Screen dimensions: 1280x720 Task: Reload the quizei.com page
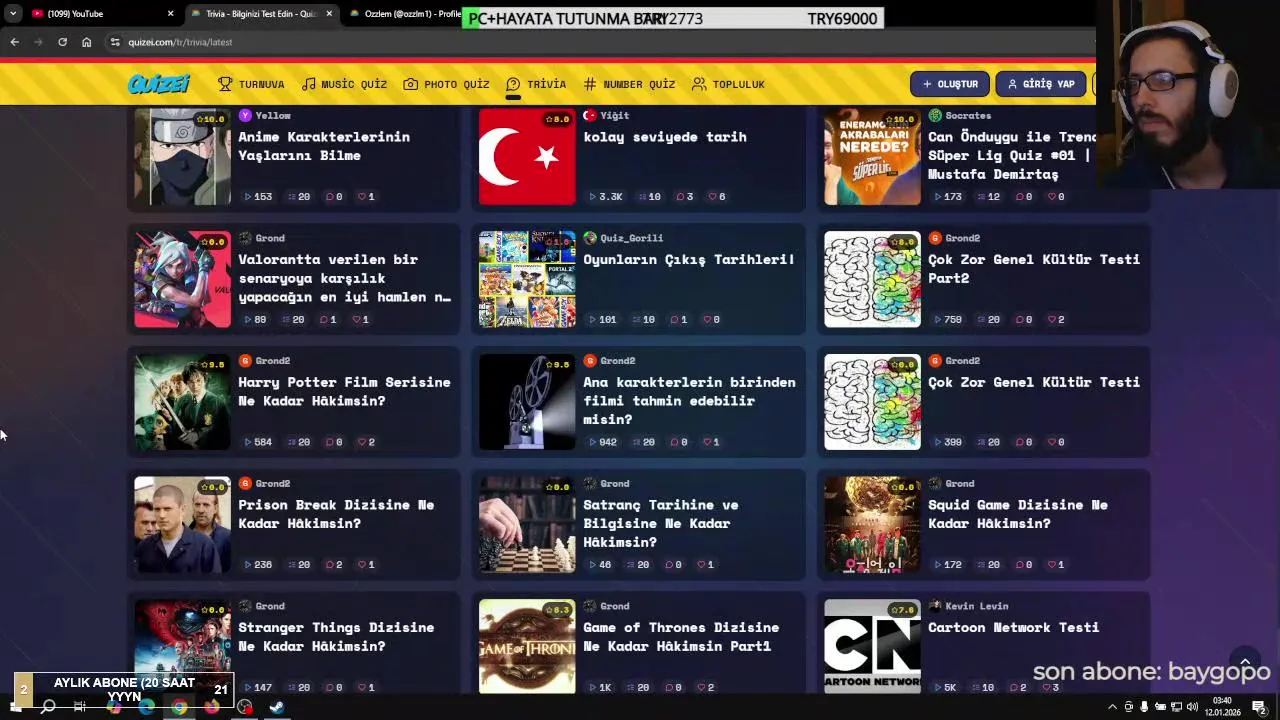pos(62,42)
